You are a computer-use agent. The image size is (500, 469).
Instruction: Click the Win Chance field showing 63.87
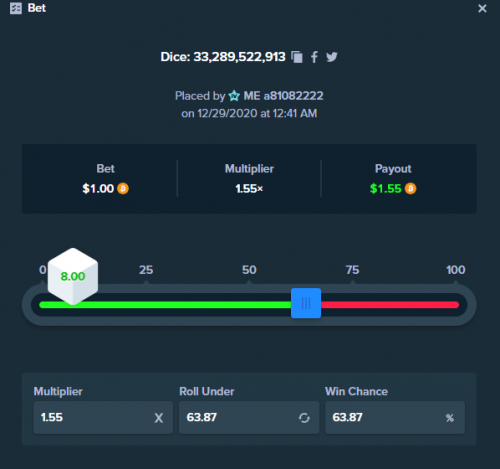click(x=395, y=418)
